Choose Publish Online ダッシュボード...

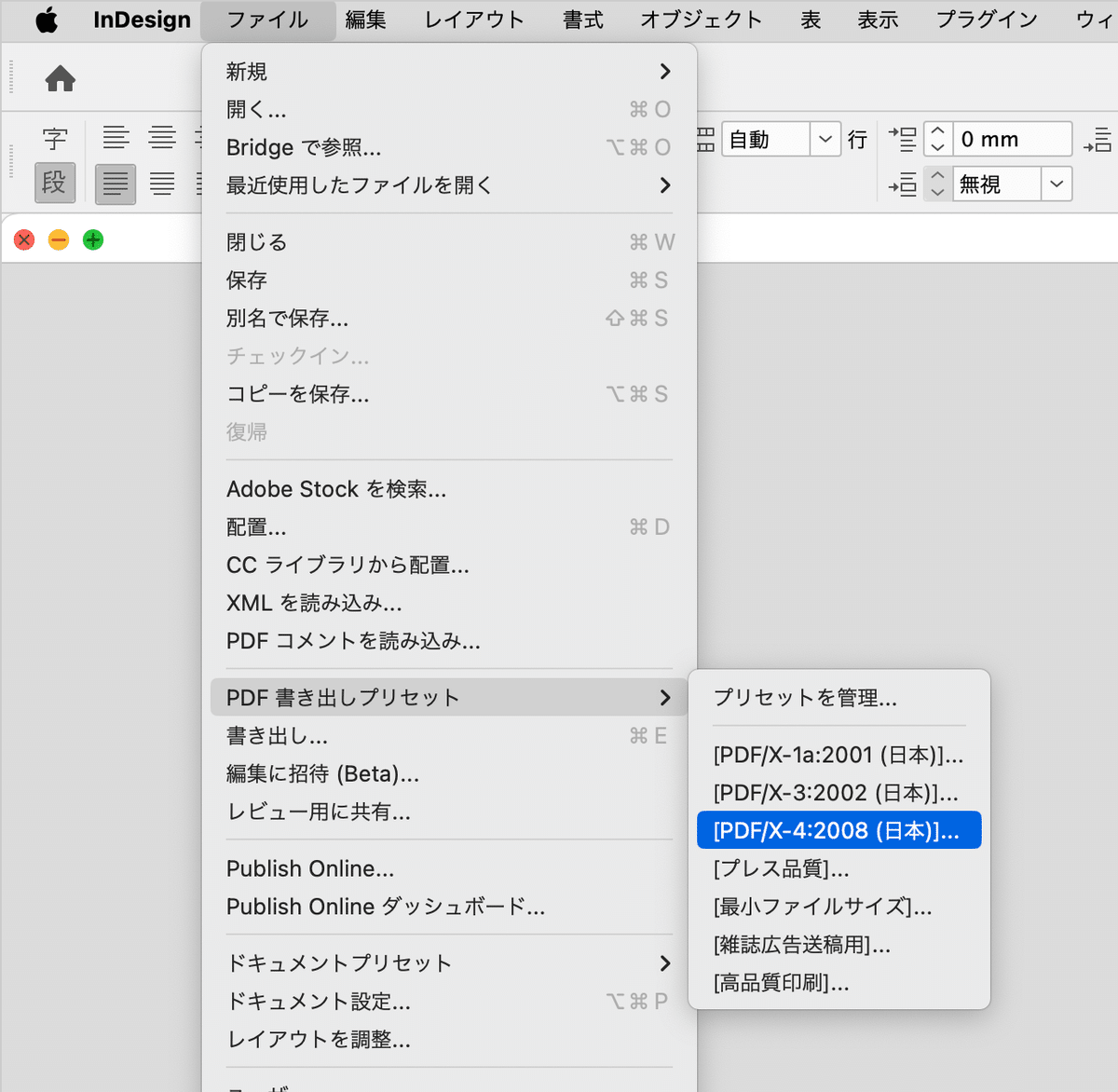point(449,907)
